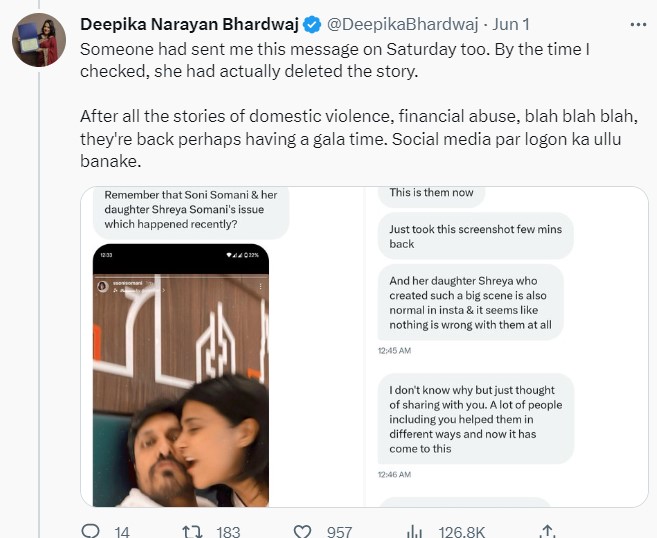
Task: Click the 14 replies count
Action: click(x=123, y=531)
